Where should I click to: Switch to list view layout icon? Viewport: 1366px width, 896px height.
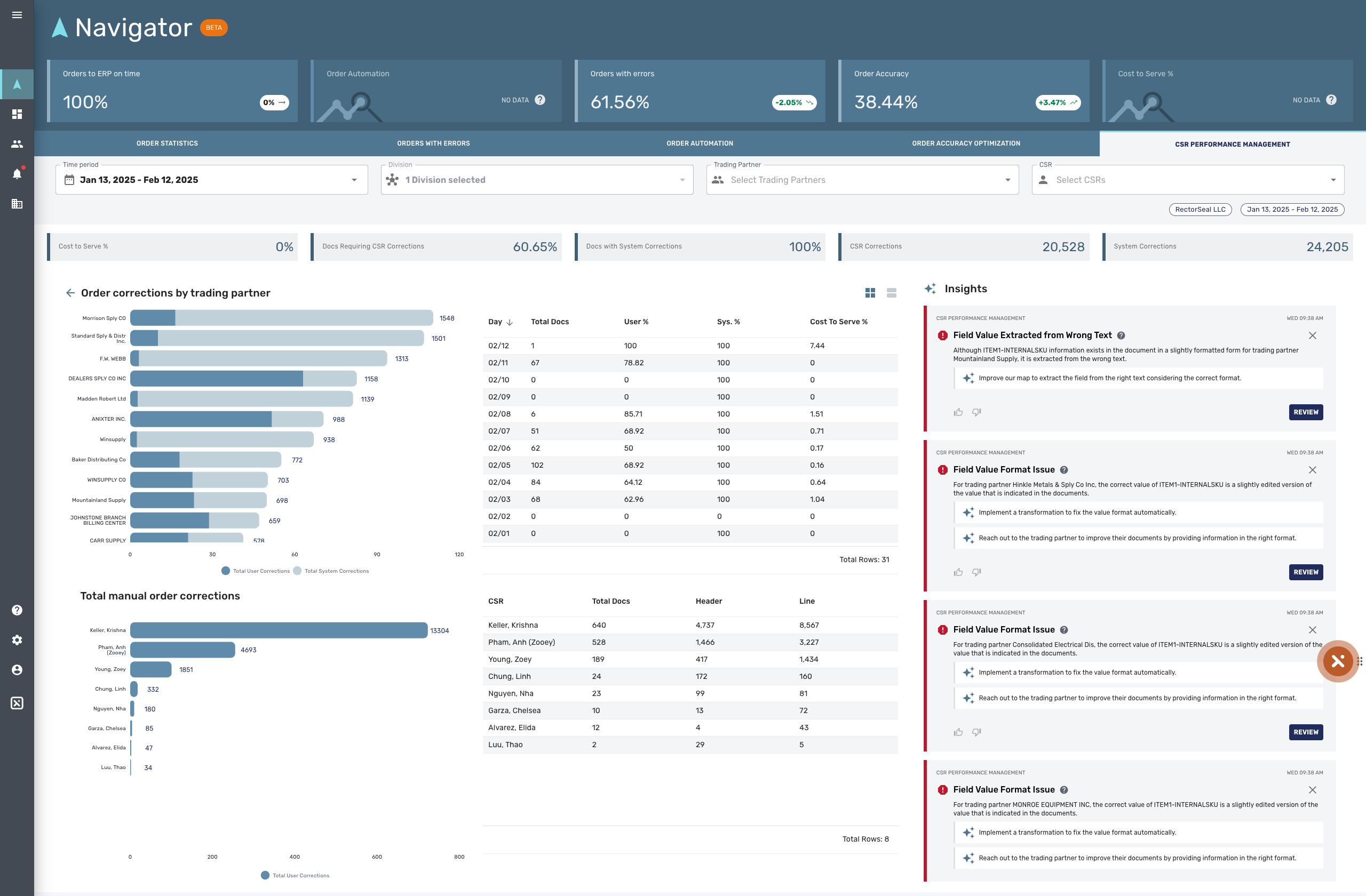click(x=891, y=293)
